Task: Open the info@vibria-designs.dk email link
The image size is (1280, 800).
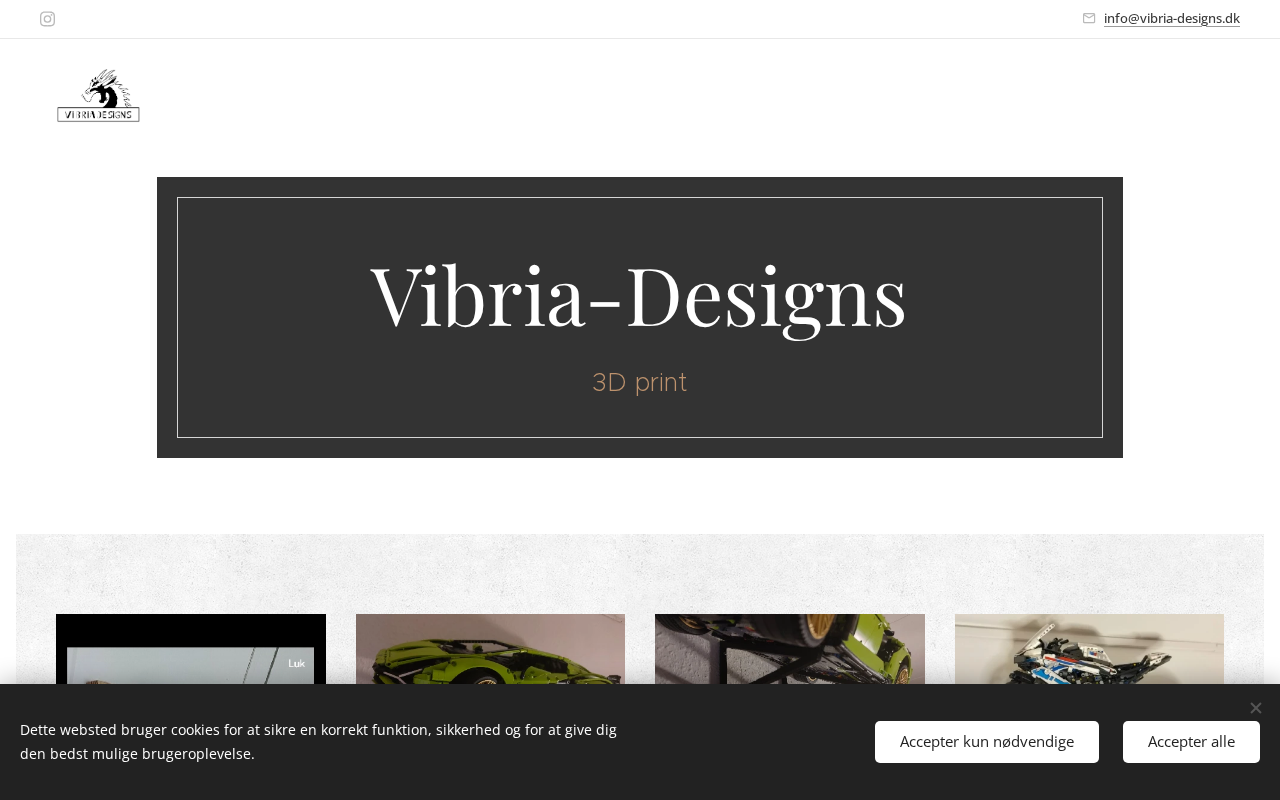Action: click(1172, 18)
